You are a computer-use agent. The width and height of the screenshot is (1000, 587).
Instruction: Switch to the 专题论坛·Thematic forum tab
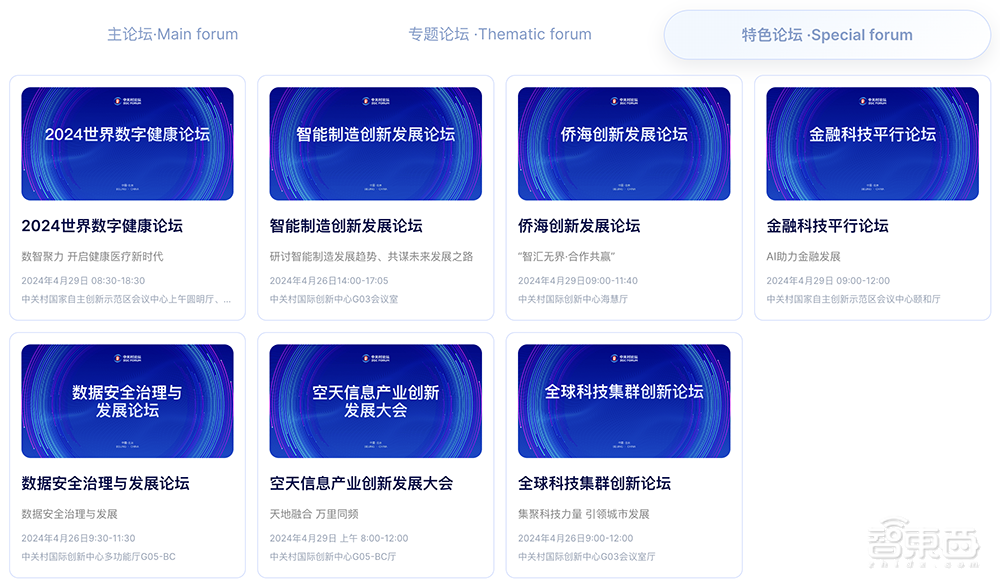click(x=498, y=33)
